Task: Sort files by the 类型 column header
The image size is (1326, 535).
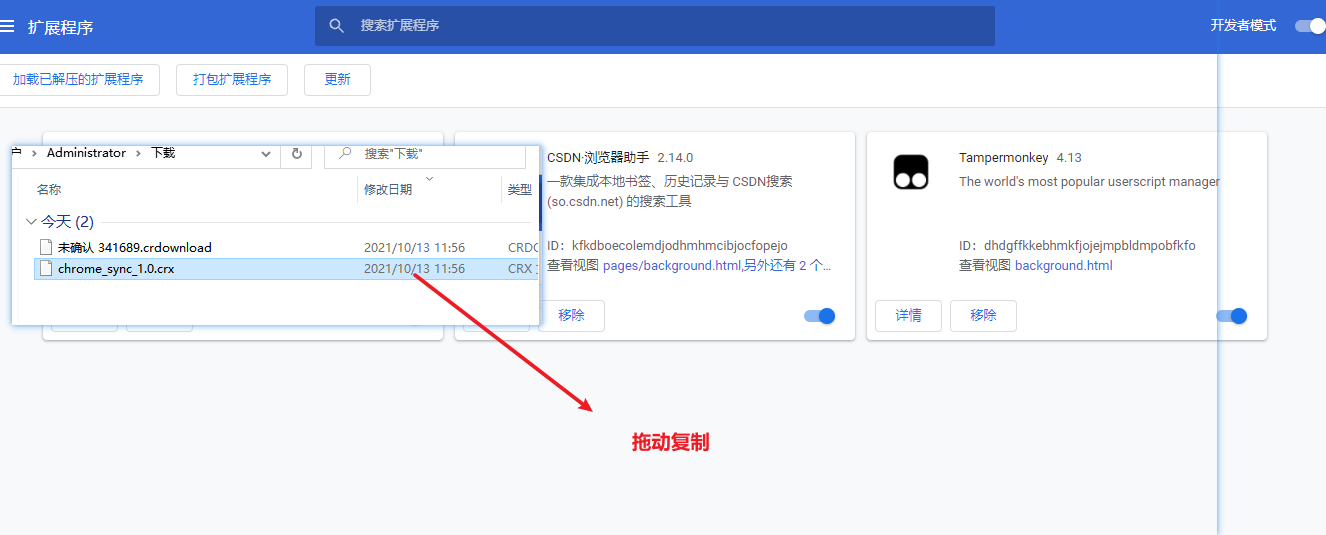Action: (520, 190)
